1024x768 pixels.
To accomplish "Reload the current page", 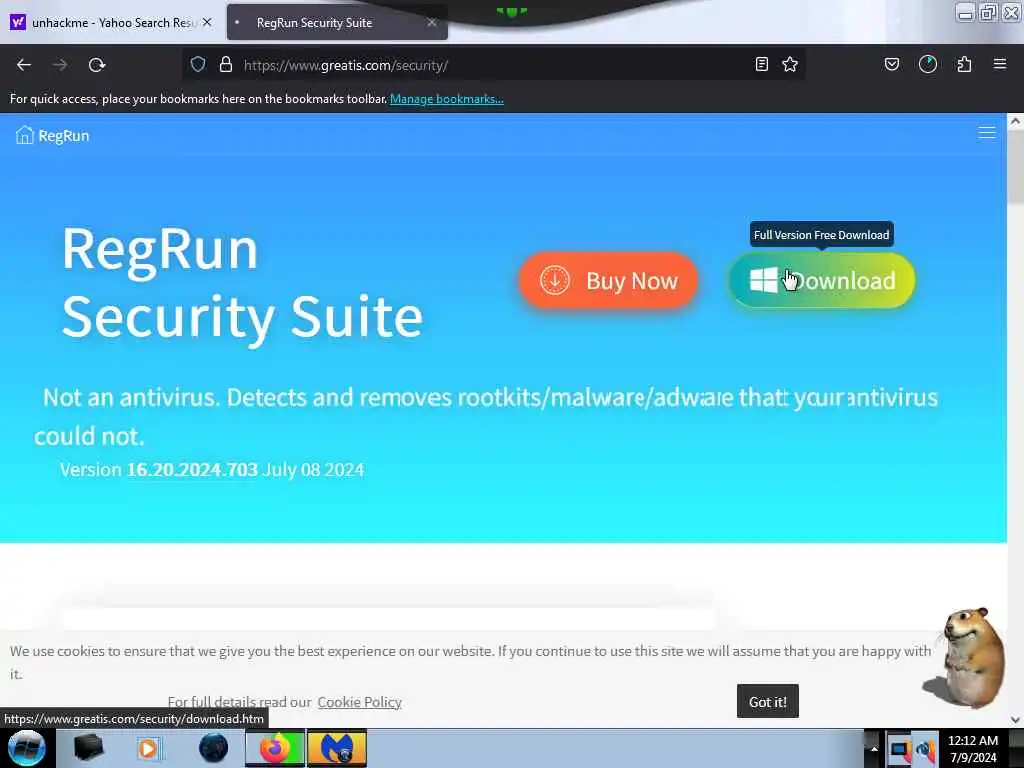I will point(97,65).
